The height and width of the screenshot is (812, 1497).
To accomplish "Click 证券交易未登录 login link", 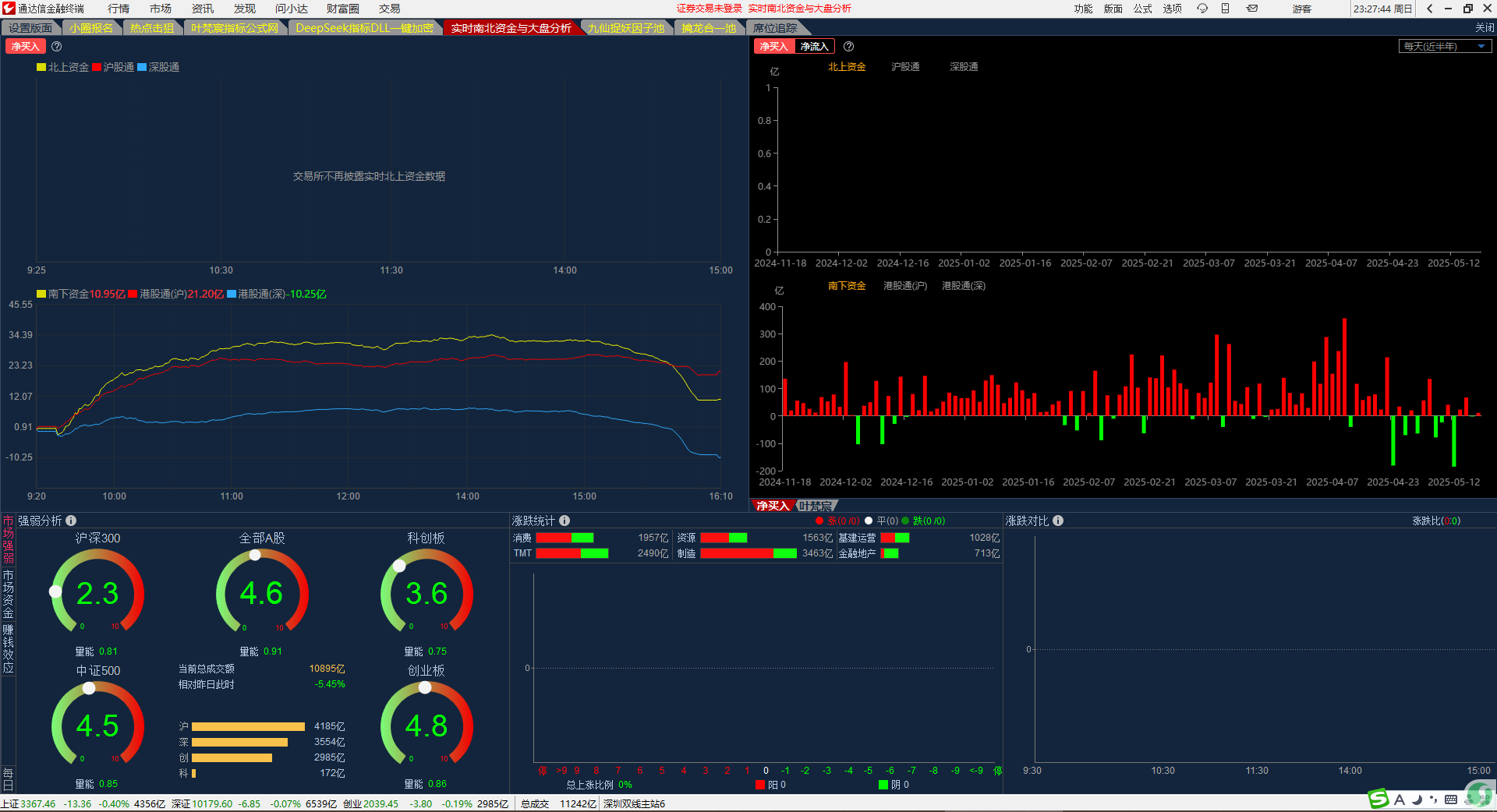I will click(709, 9).
